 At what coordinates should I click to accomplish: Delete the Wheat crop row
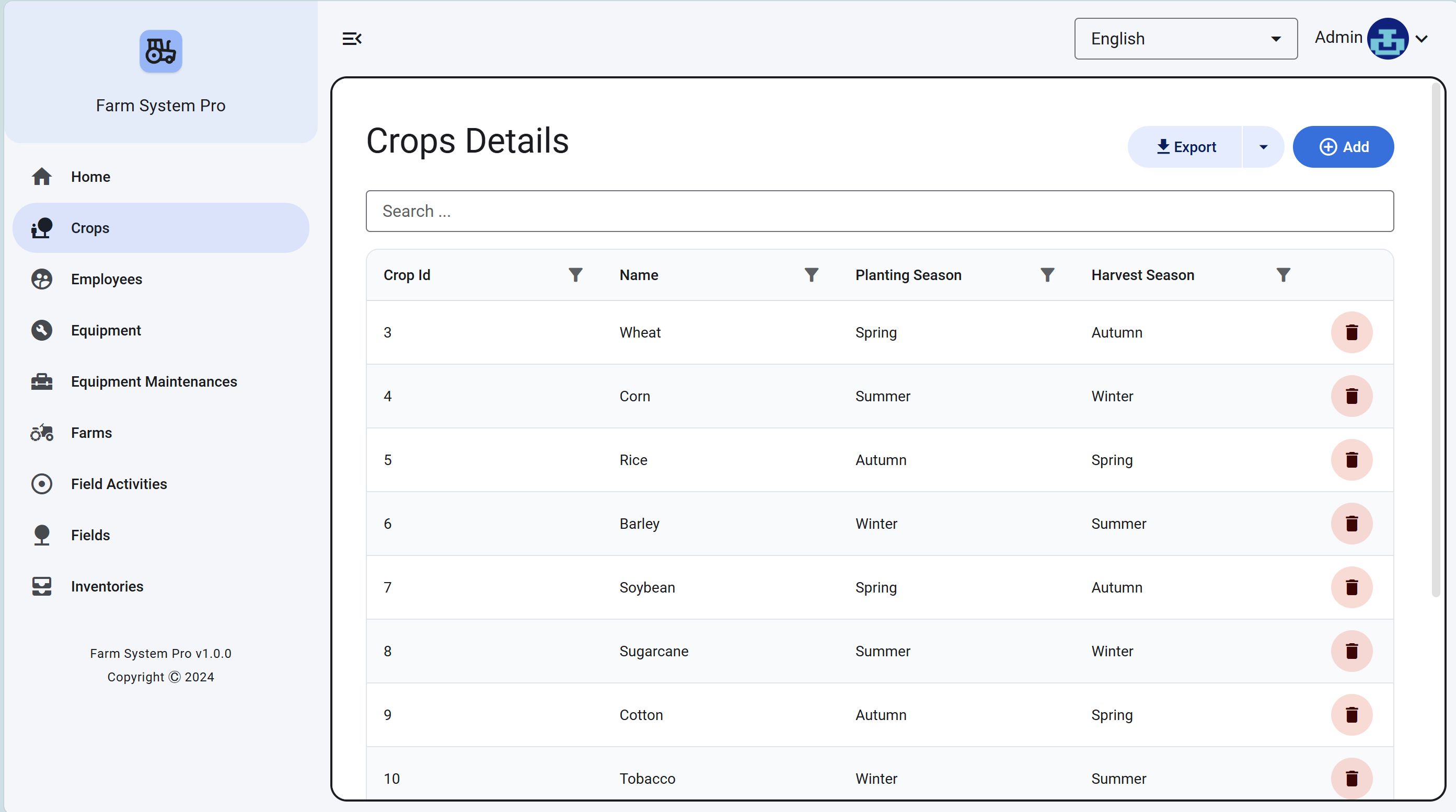point(1351,332)
